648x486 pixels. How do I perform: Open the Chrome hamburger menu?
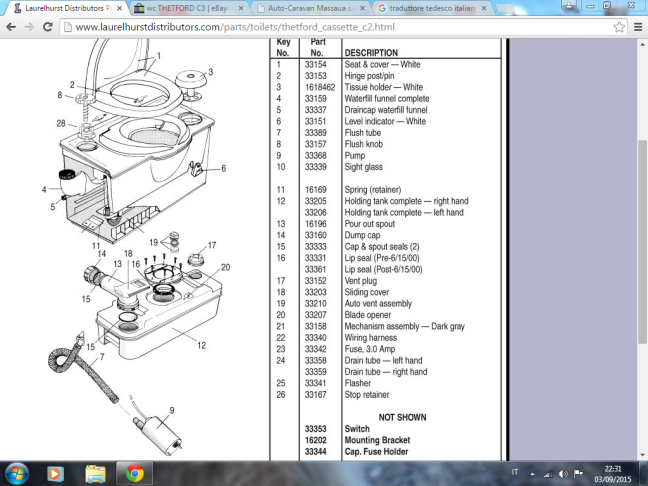pyautogui.click(x=637, y=27)
